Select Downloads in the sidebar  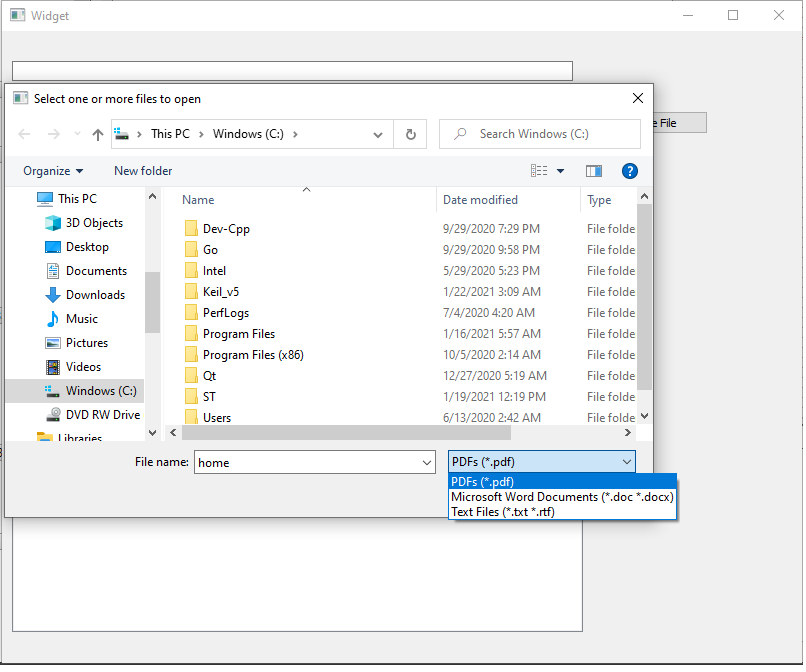tap(94, 294)
